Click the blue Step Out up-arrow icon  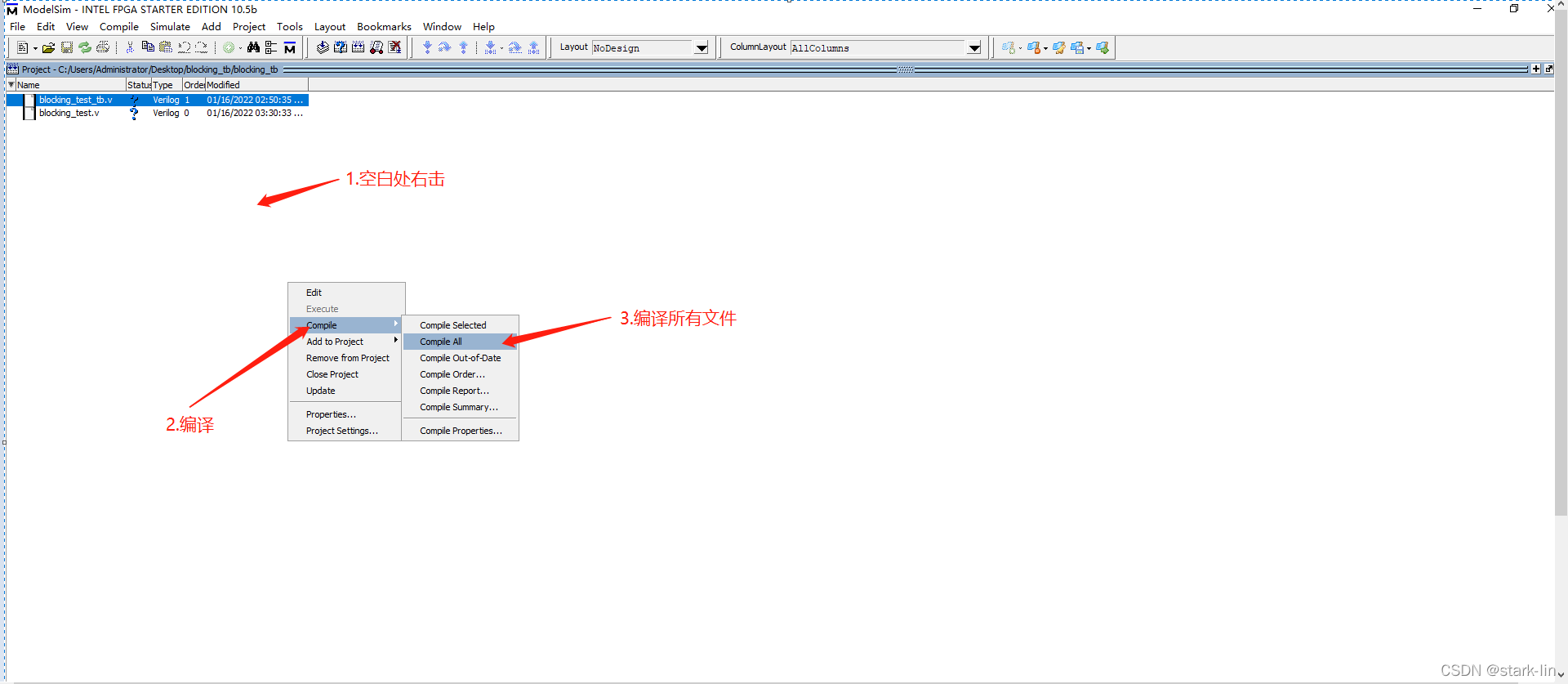tap(463, 47)
